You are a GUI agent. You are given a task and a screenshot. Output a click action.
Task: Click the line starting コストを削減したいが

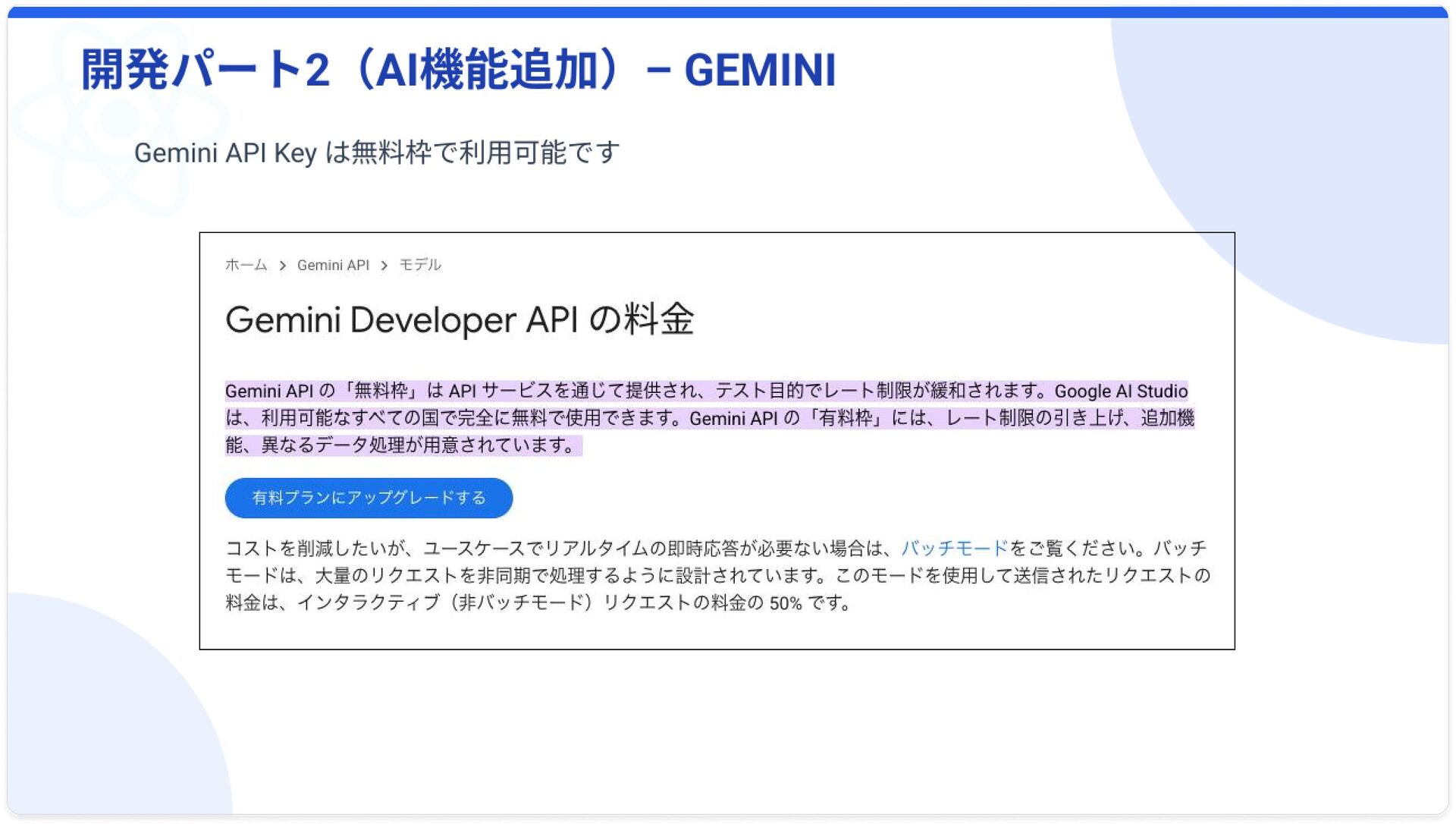[x=717, y=548]
